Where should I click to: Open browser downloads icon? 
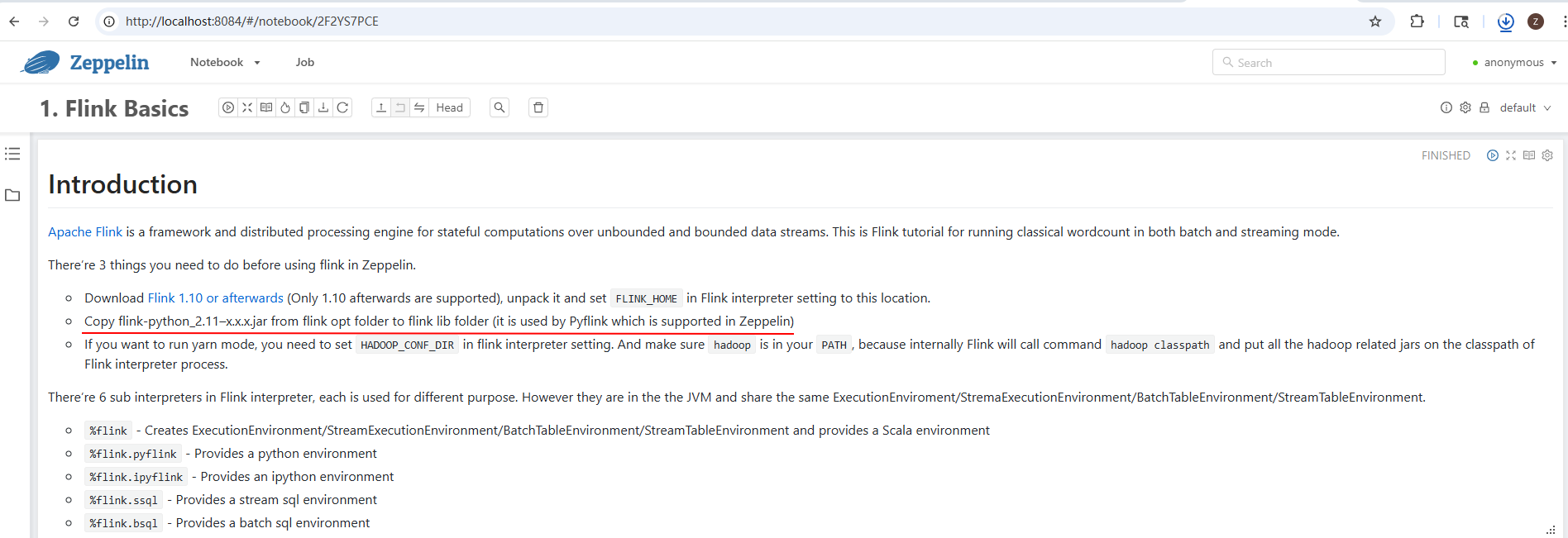(1506, 21)
